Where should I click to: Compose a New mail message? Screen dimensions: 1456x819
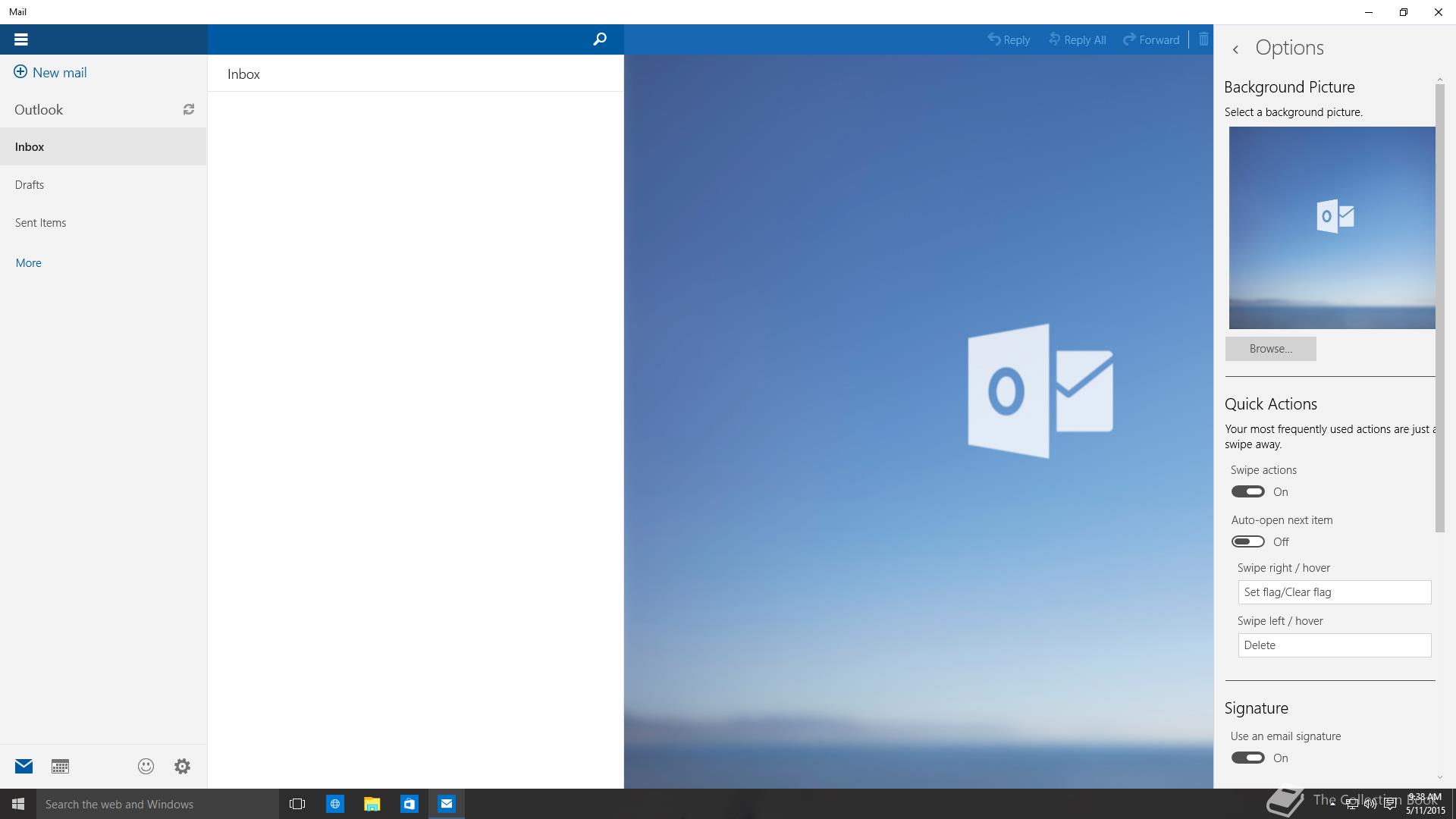click(x=50, y=72)
